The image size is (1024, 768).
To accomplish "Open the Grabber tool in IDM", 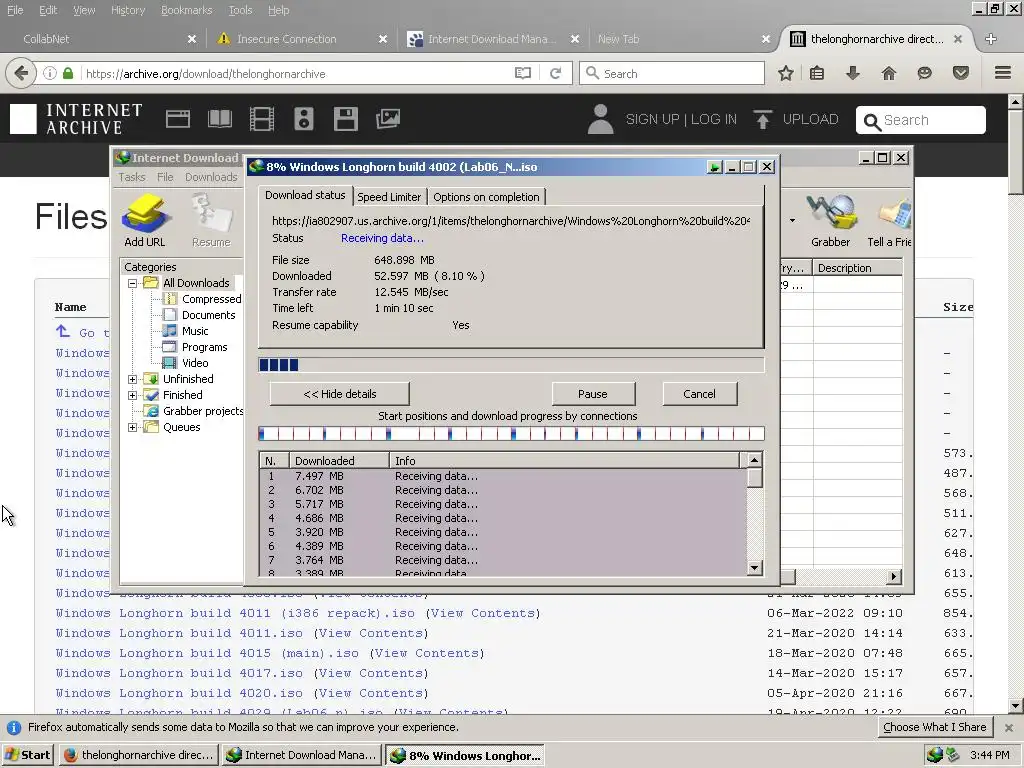I will click(830, 220).
